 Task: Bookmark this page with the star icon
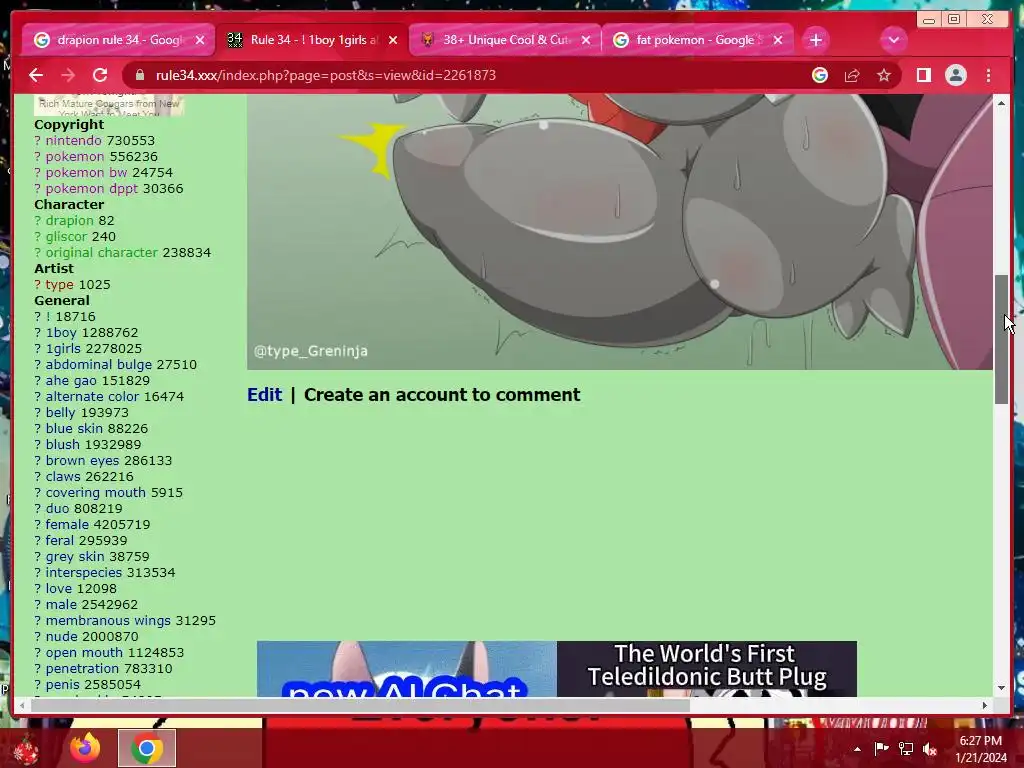click(x=884, y=75)
